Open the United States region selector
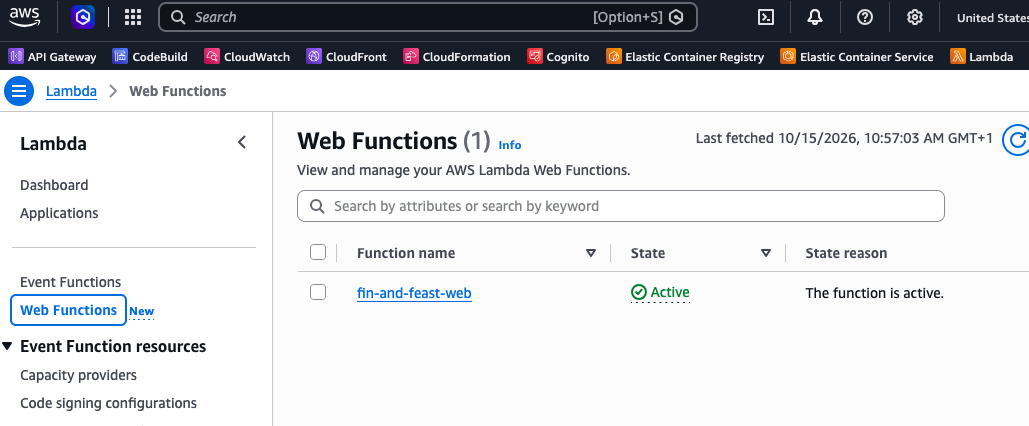The image size is (1029, 426). point(992,18)
